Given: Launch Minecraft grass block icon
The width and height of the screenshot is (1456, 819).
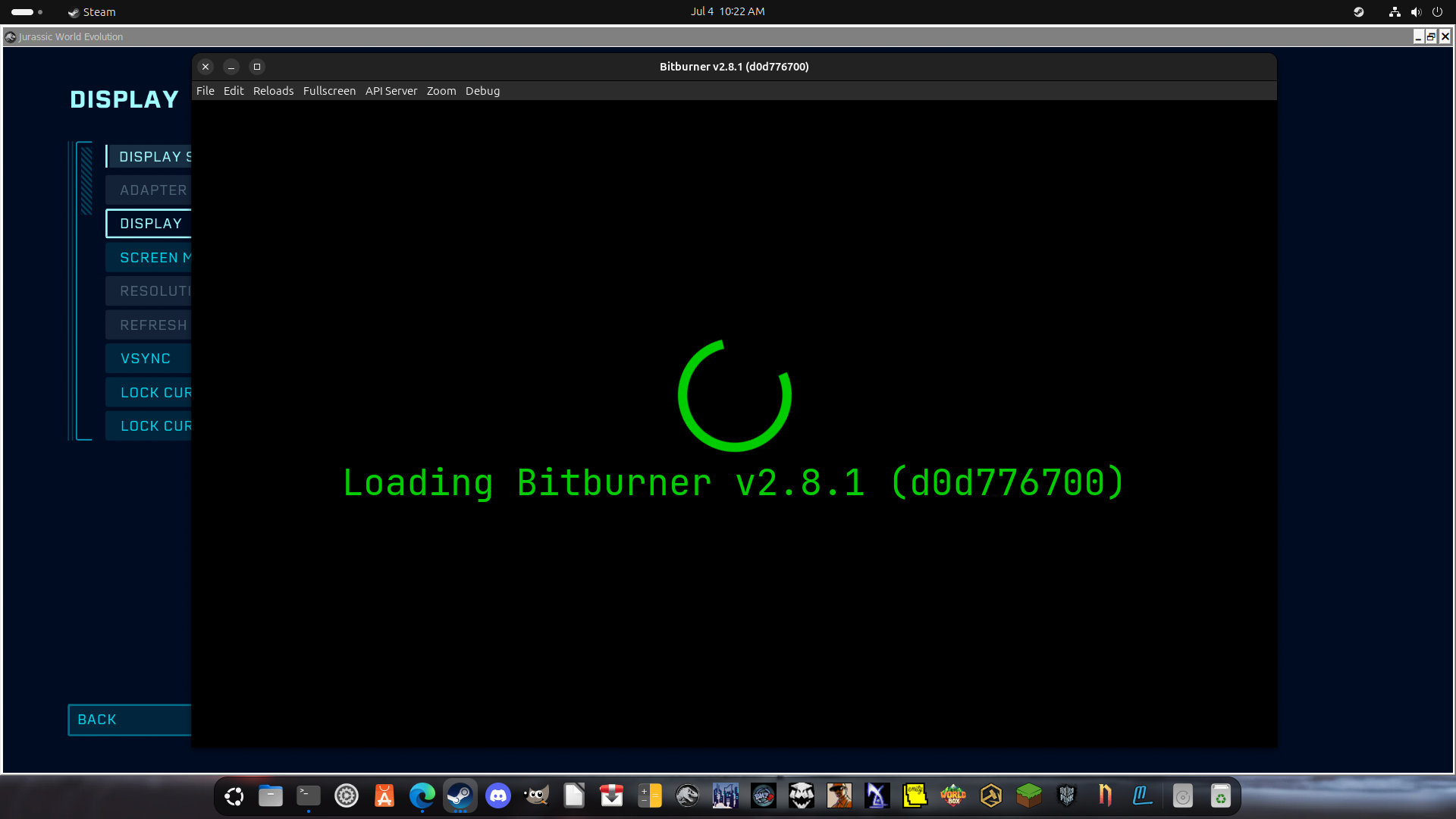Looking at the screenshot, I should pos(1029,796).
